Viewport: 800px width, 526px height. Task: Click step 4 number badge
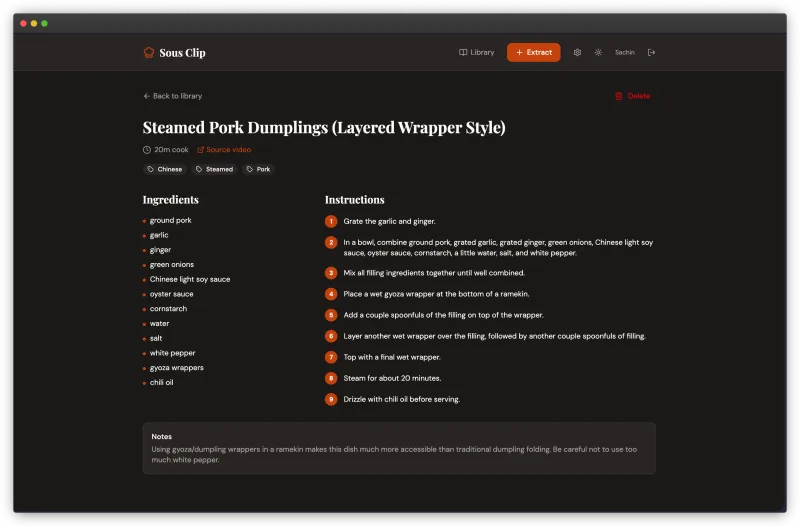[331, 294]
